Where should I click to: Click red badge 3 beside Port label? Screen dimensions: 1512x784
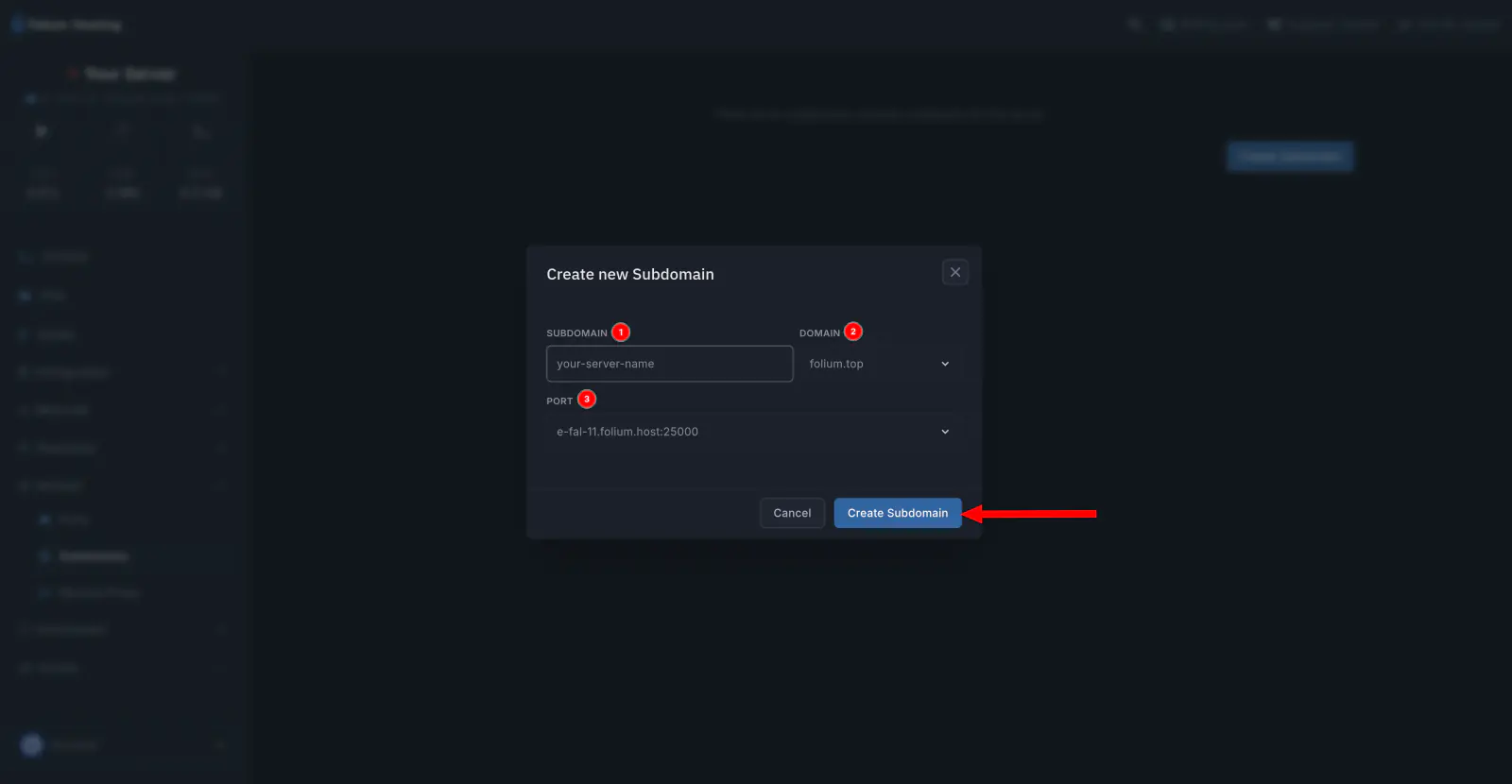(587, 400)
